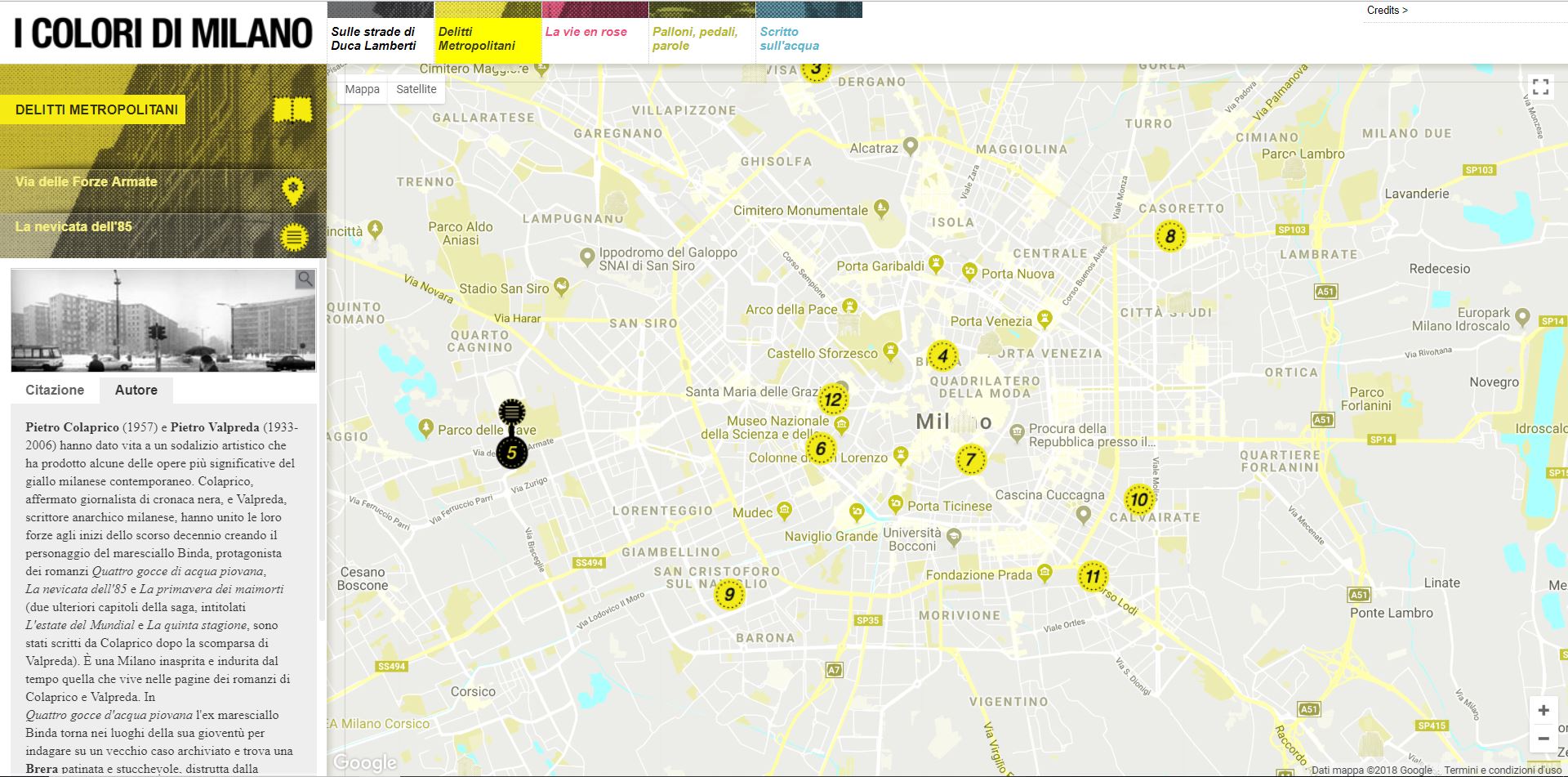Click the Mudec museum pin
This screenshot has height=777, width=1568.
[784, 511]
